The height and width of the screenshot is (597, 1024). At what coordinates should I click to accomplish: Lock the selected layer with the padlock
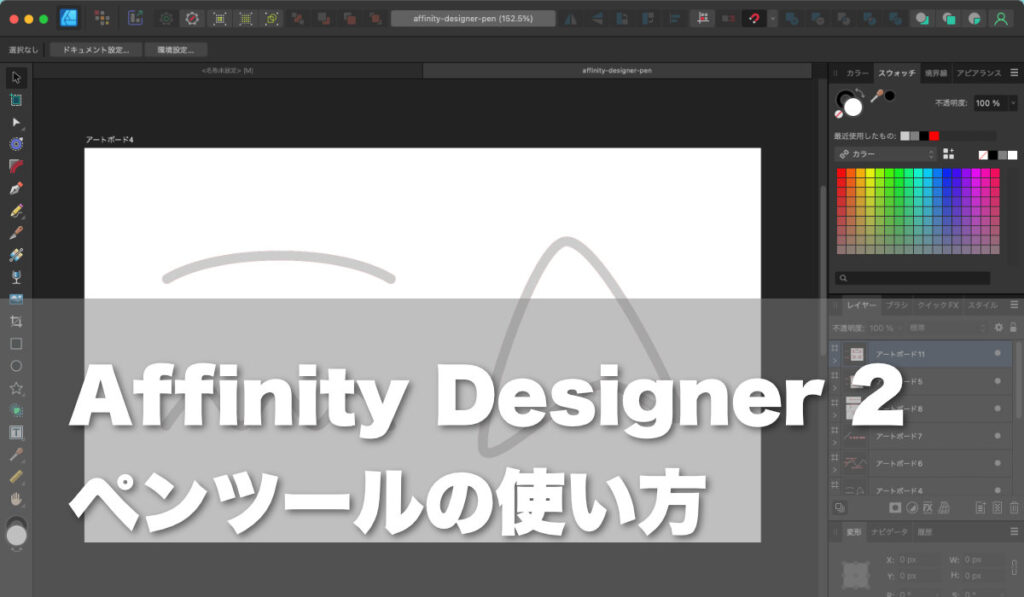pyautogui.click(x=1013, y=327)
